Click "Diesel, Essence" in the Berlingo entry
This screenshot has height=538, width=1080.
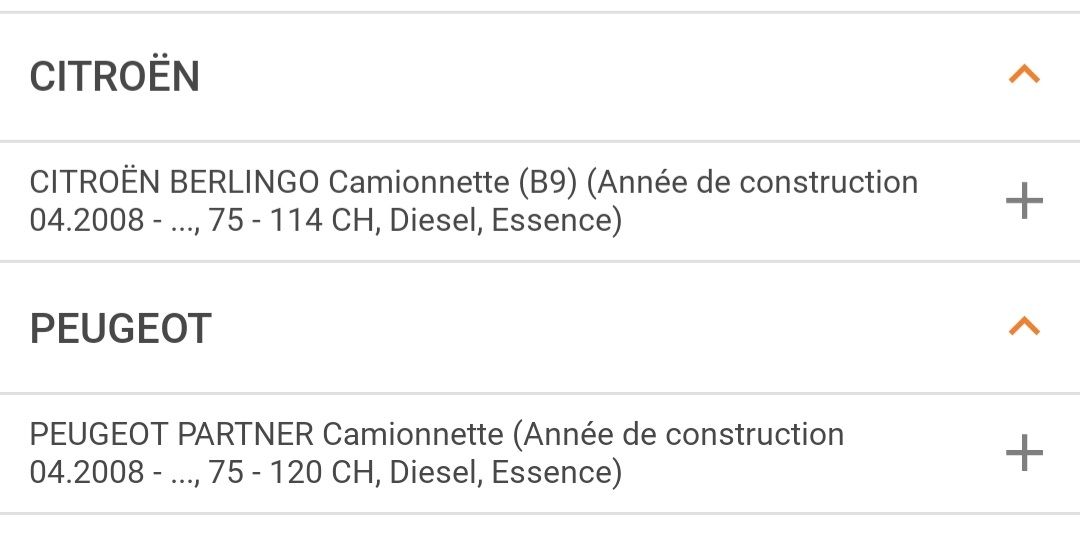coord(505,220)
